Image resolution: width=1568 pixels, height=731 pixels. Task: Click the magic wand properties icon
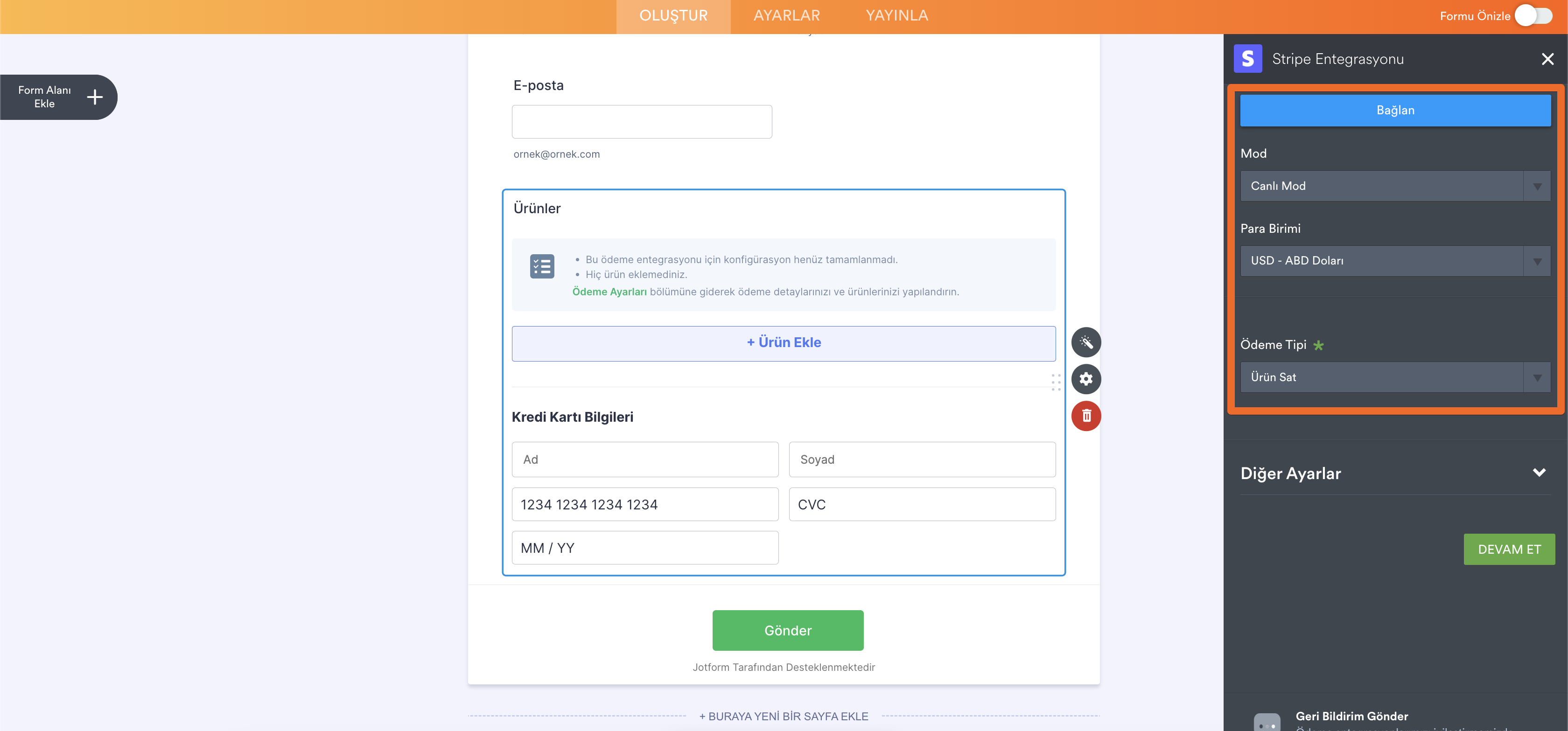(1086, 342)
